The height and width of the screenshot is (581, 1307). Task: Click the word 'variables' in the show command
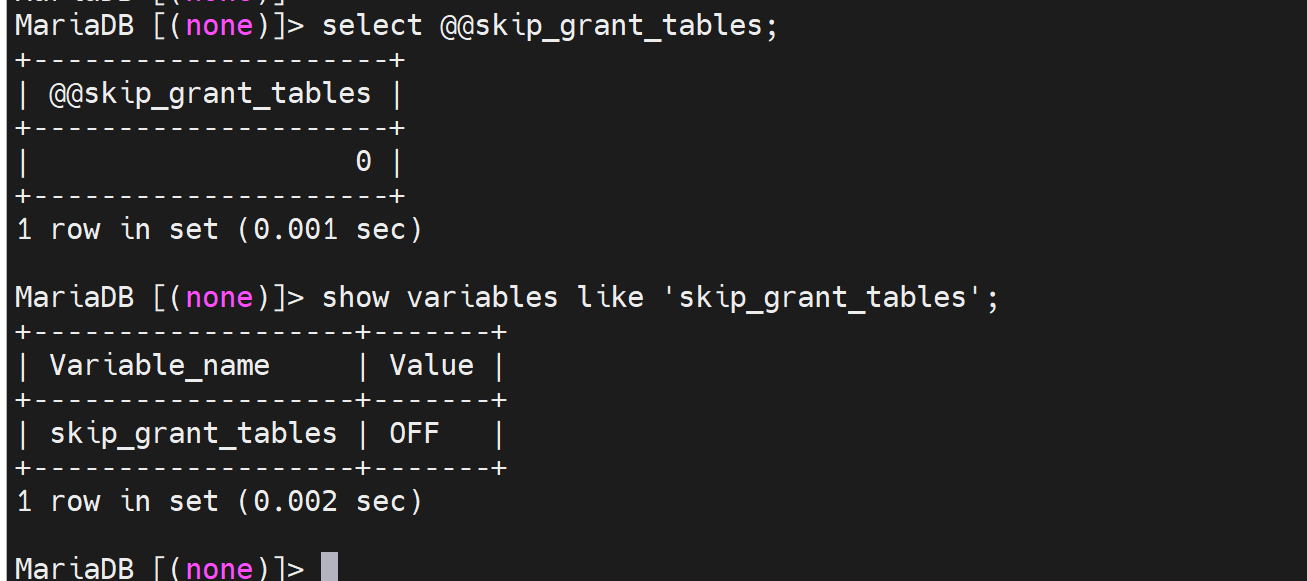pyautogui.click(x=482, y=297)
